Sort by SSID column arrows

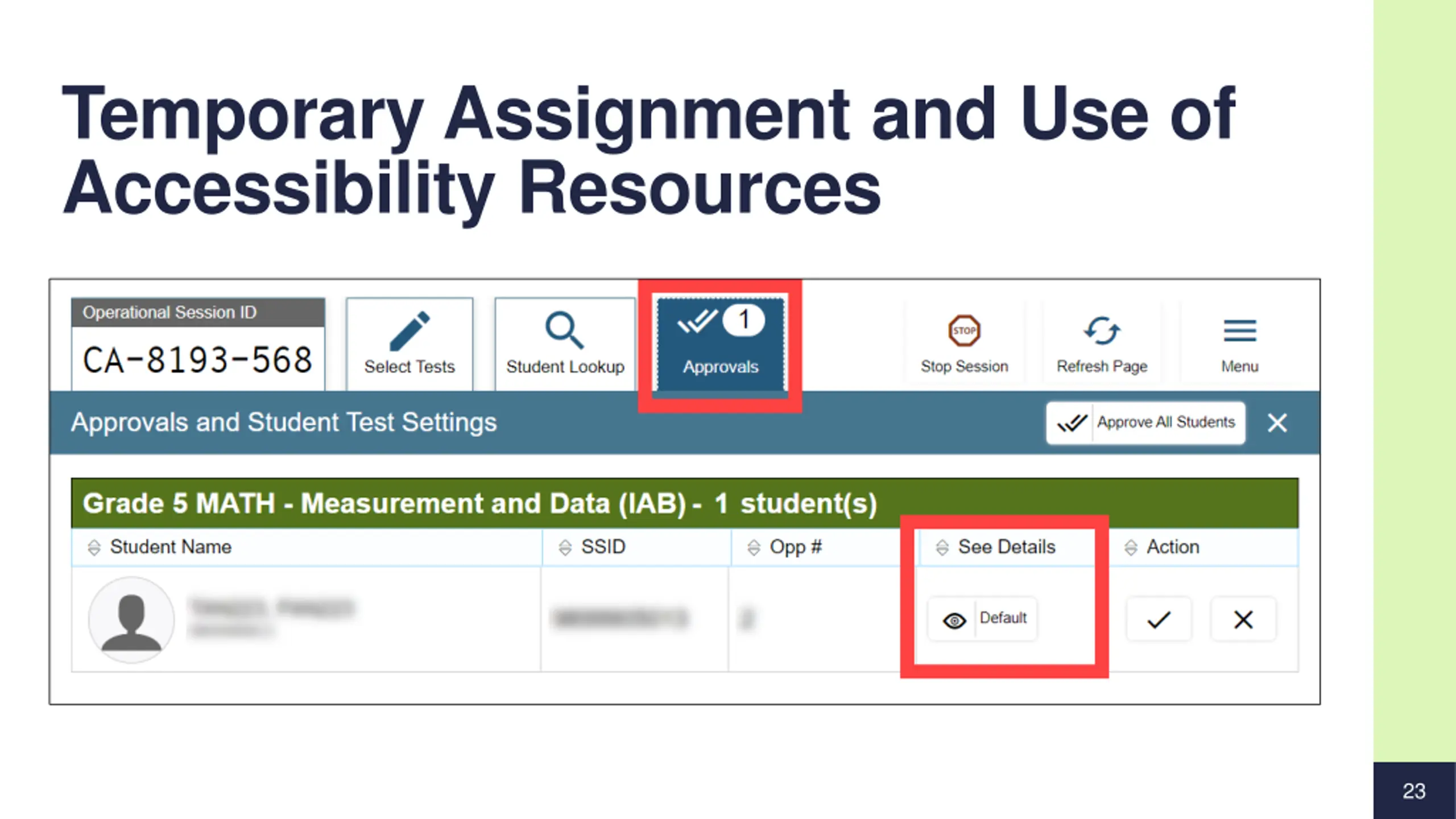(565, 547)
